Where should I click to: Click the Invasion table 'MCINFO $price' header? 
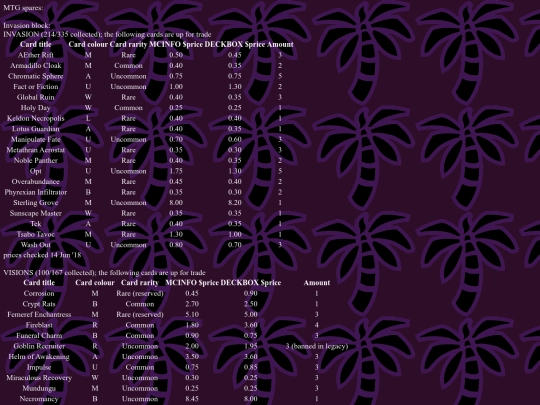(176, 44)
